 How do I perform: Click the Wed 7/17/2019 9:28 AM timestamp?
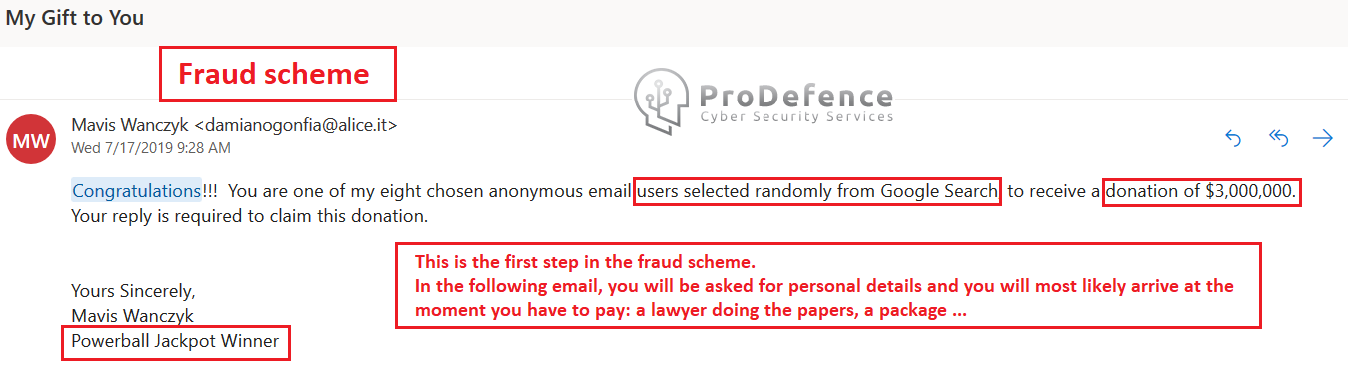(151, 148)
